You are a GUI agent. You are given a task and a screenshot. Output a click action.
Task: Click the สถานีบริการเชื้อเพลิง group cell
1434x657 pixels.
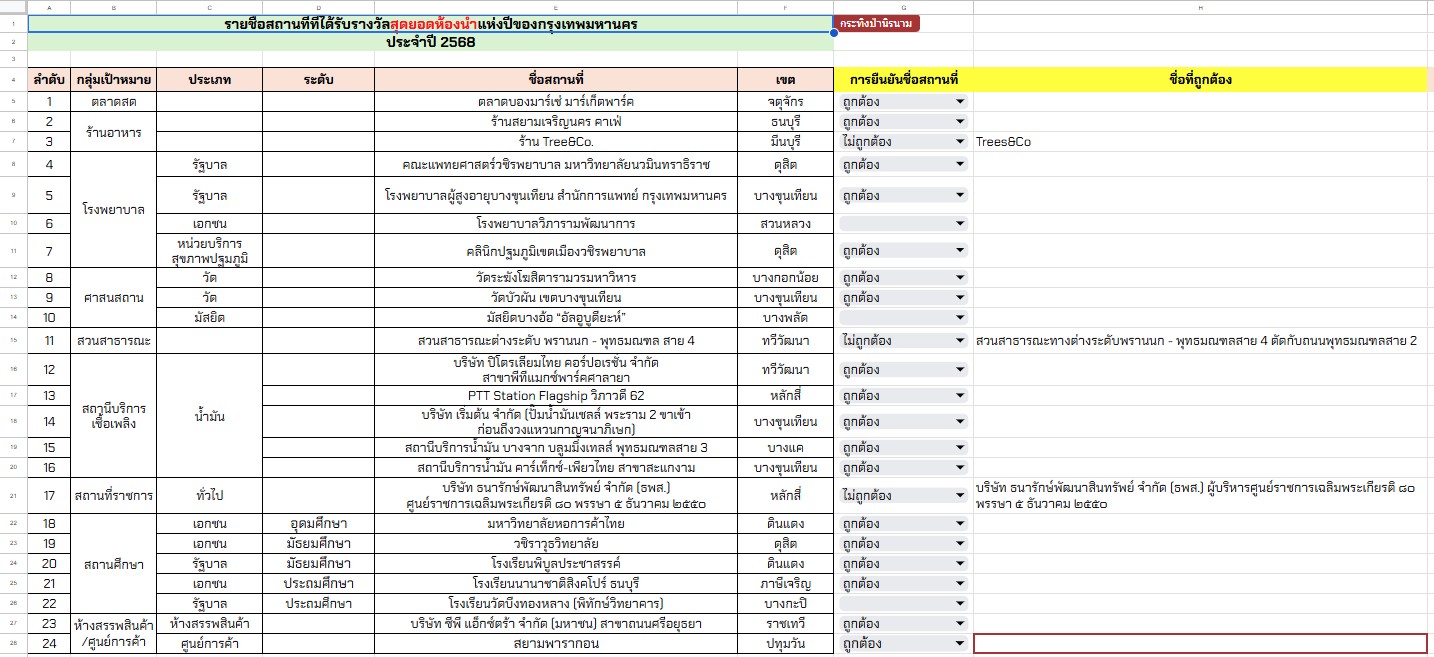pos(113,416)
